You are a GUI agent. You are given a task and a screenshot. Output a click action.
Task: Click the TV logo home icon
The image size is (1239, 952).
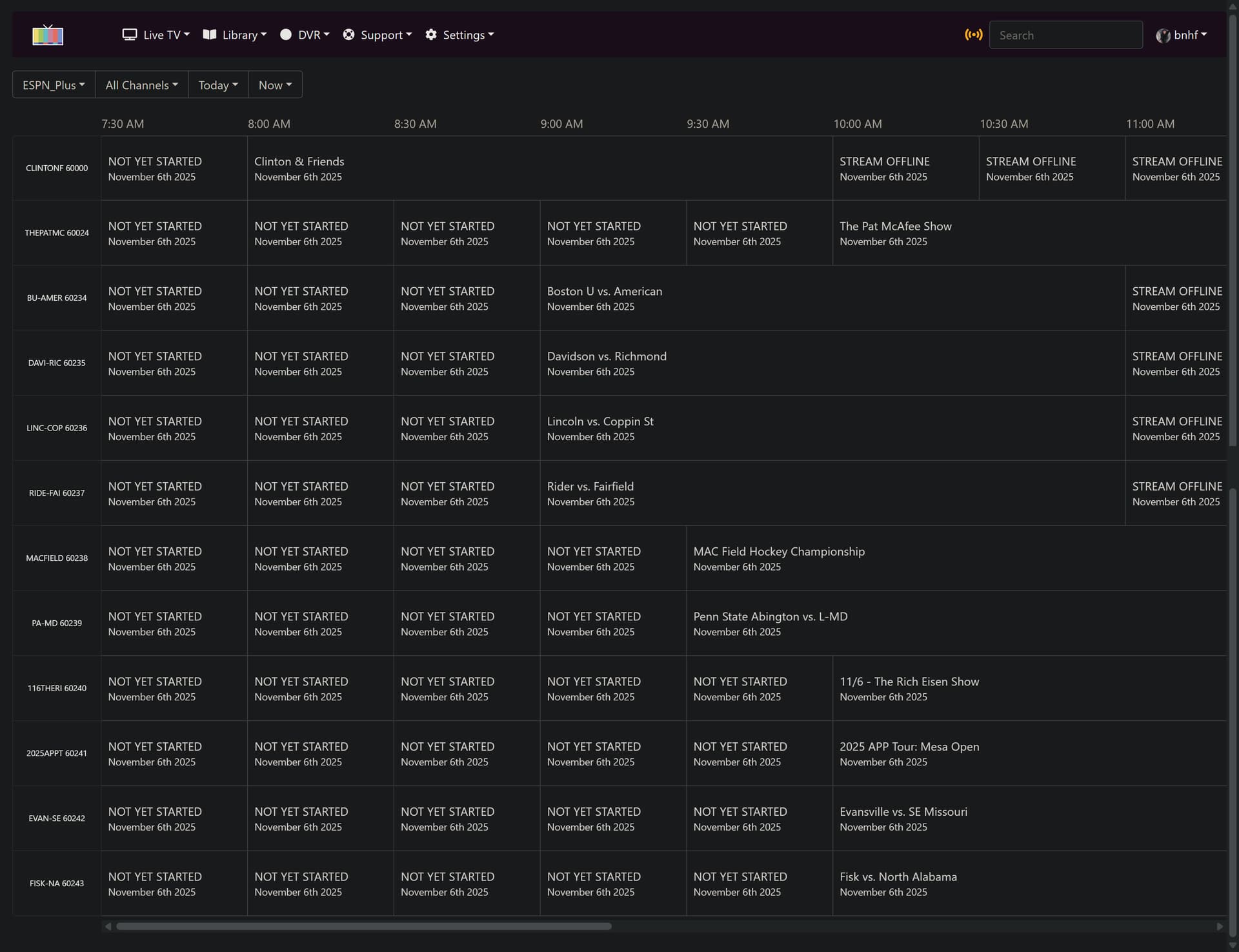48,35
